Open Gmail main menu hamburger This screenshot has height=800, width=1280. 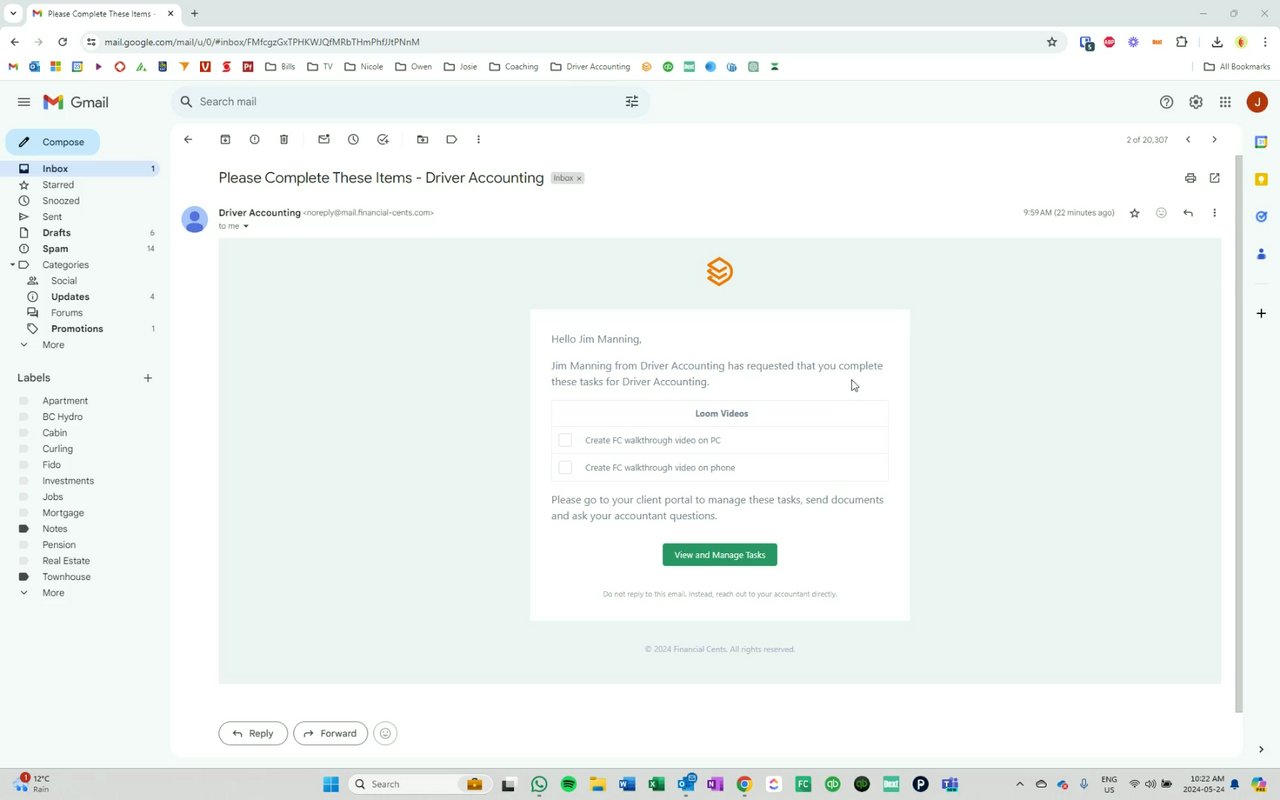pyautogui.click(x=24, y=102)
